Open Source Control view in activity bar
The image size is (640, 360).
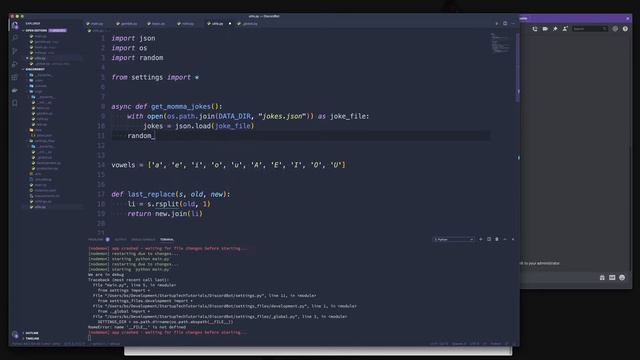point(15,51)
